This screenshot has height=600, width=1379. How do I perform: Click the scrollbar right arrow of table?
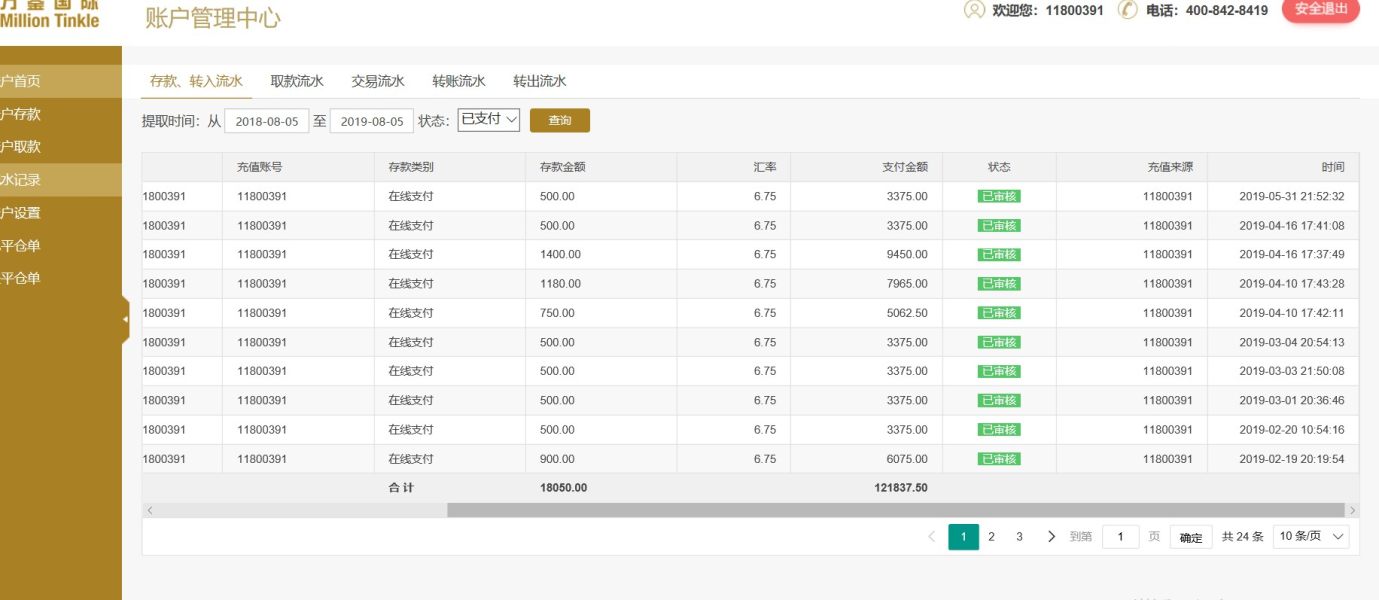coord(1351,510)
